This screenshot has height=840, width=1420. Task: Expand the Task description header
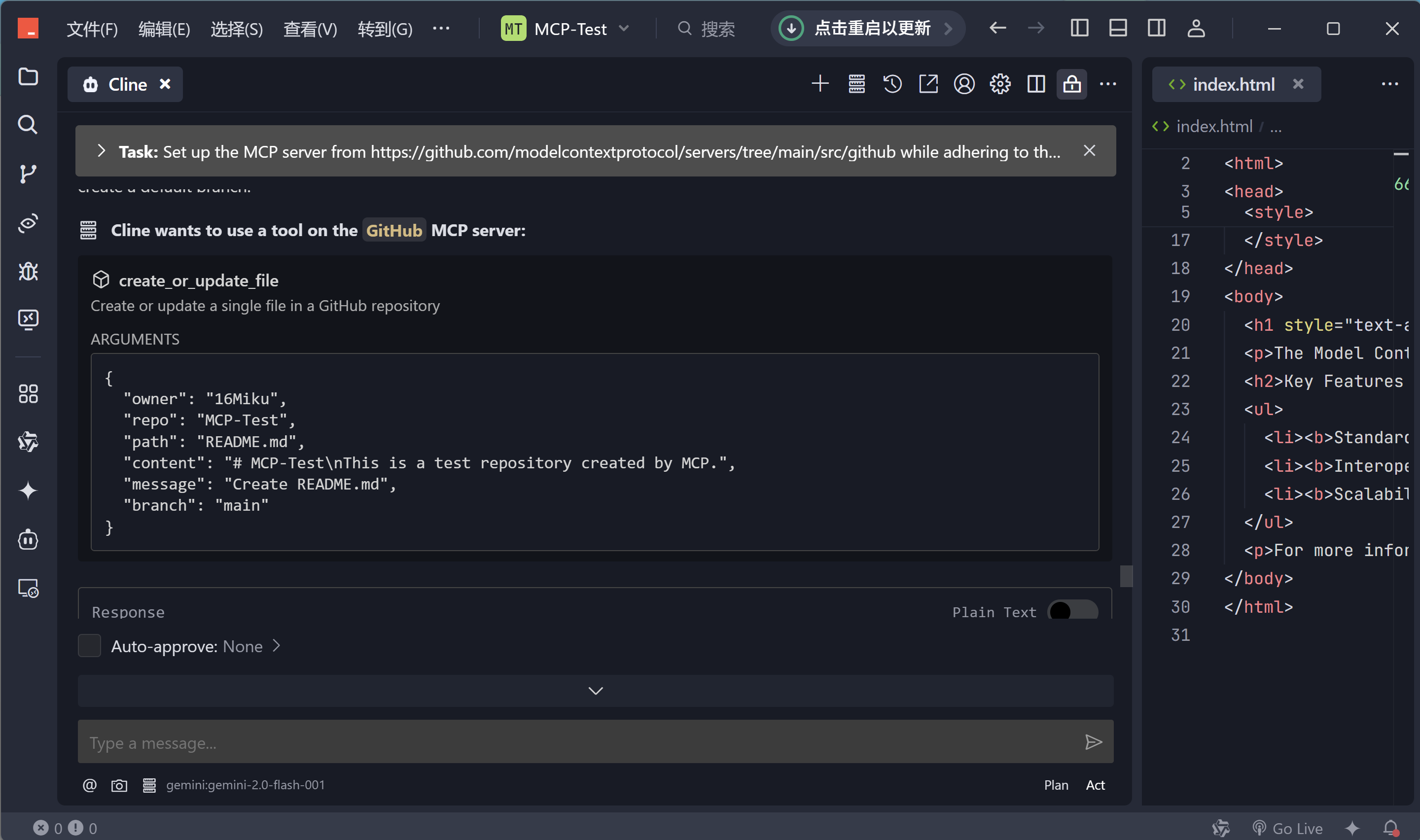[101, 151]
